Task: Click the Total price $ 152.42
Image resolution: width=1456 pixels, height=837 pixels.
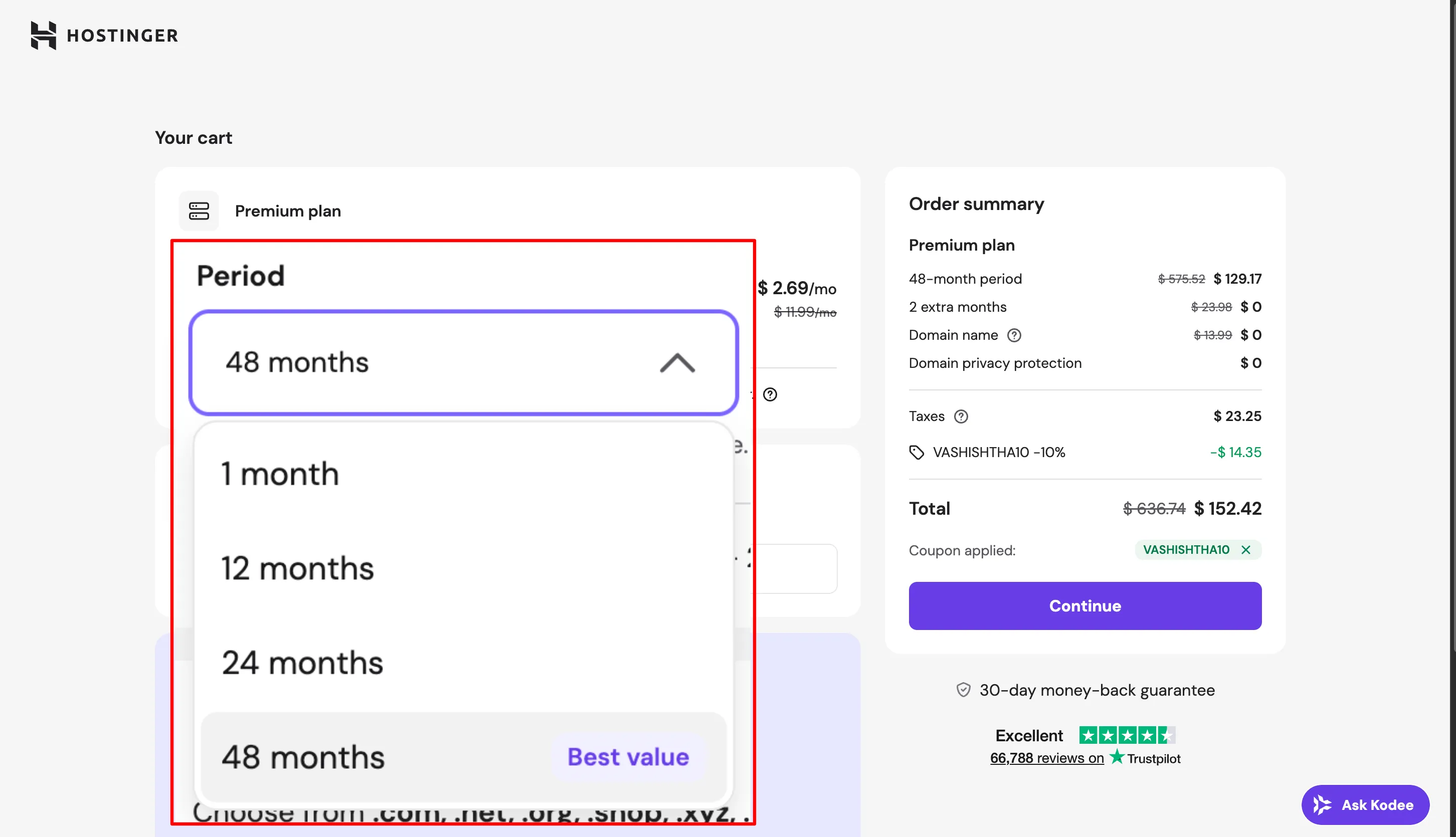Action: [1228, 509]
